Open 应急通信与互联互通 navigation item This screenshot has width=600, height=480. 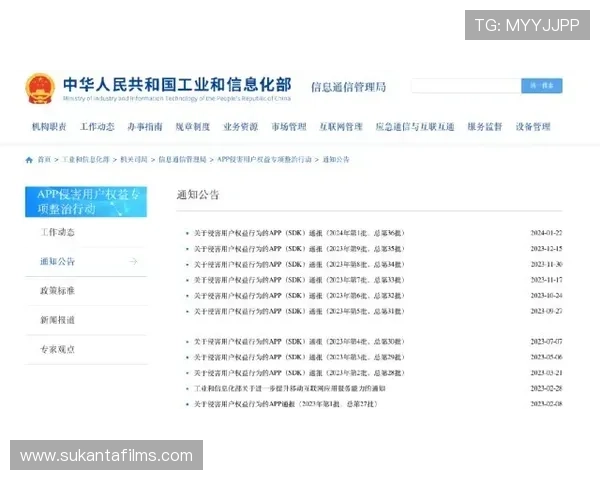(415, 127)
